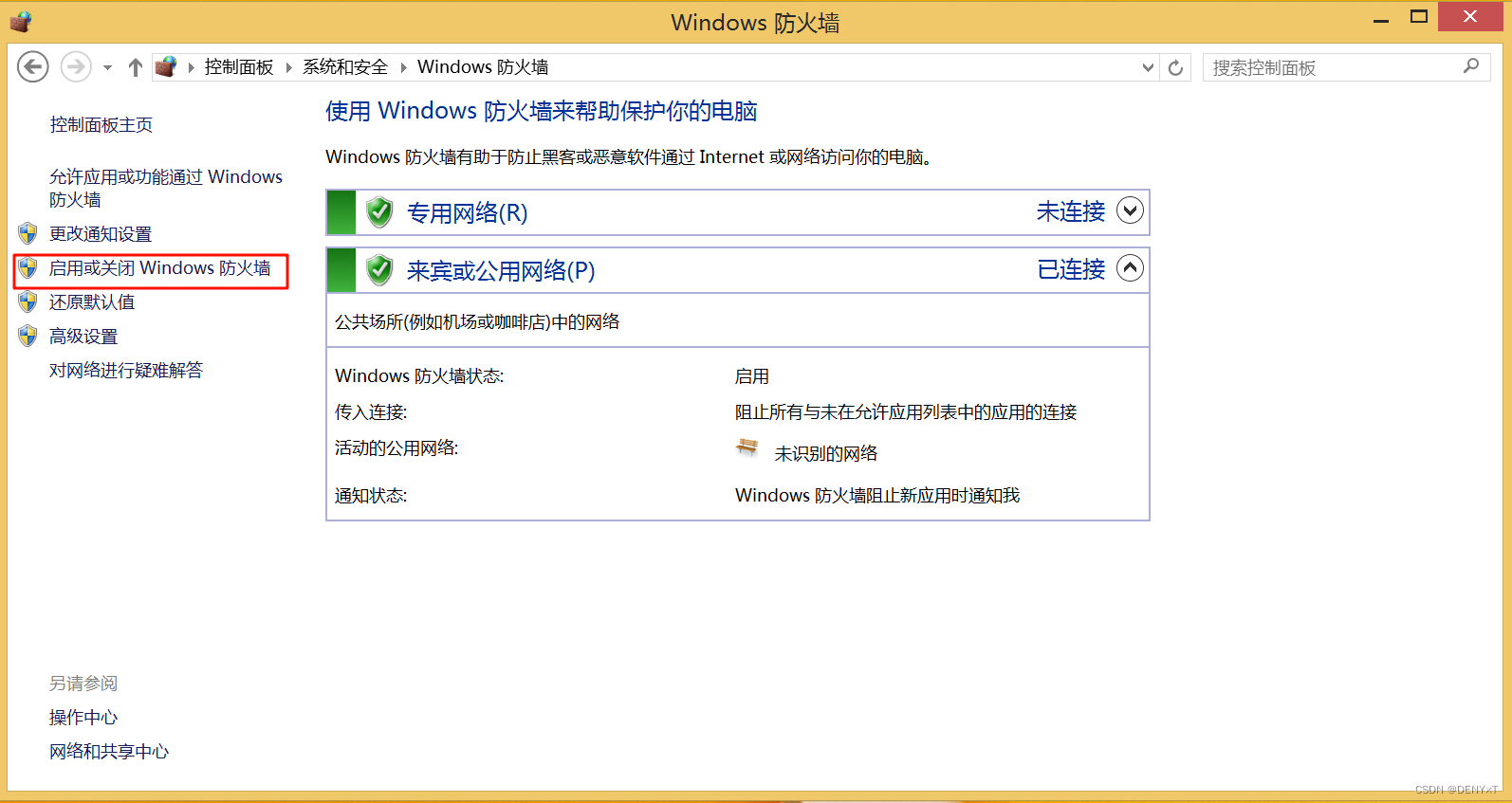Open 更改通知设置 link
This screenshot has height=803, width=1512.
tap(101, 234)
